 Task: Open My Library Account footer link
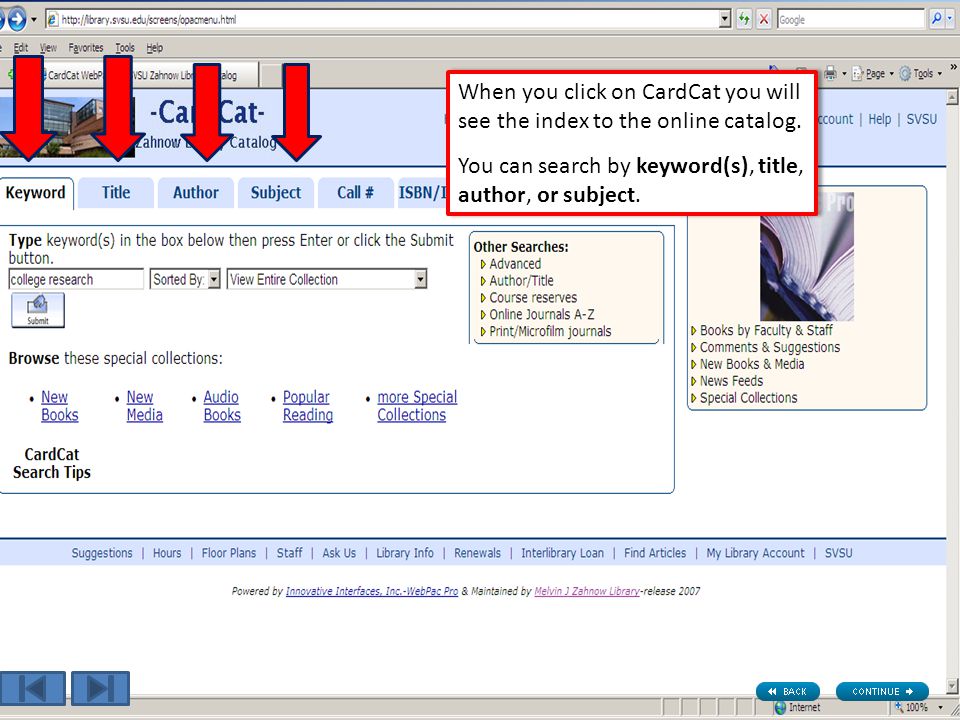tap(756, 553)
